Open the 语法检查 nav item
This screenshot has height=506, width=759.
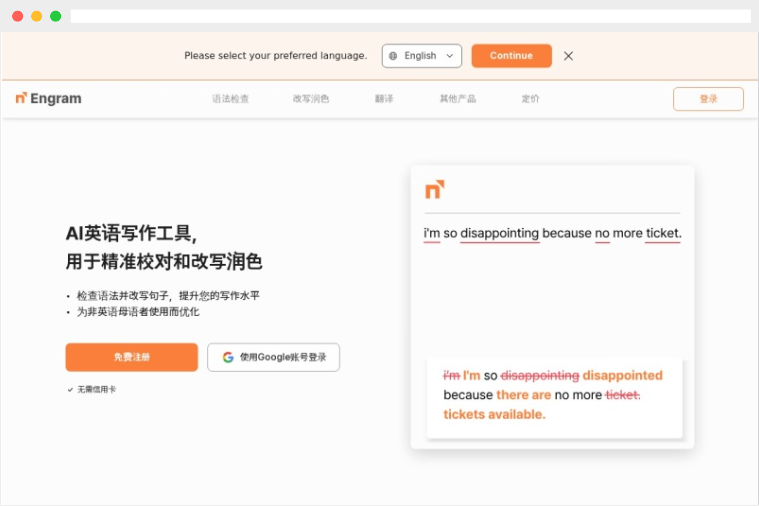230,99
